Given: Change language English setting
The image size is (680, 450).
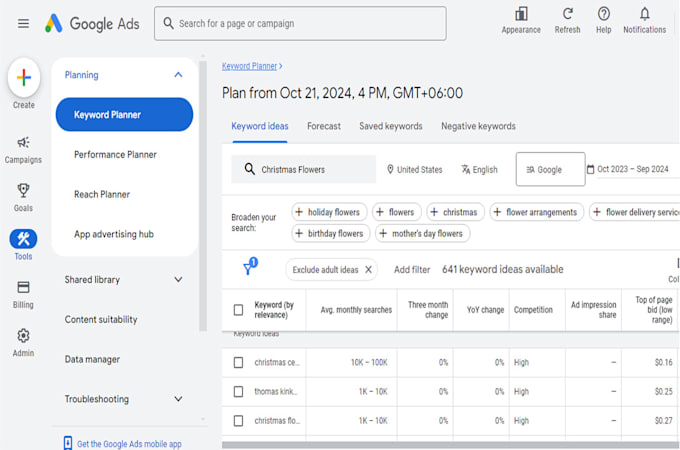Looking at the screenshot, I should coord(479,170).
